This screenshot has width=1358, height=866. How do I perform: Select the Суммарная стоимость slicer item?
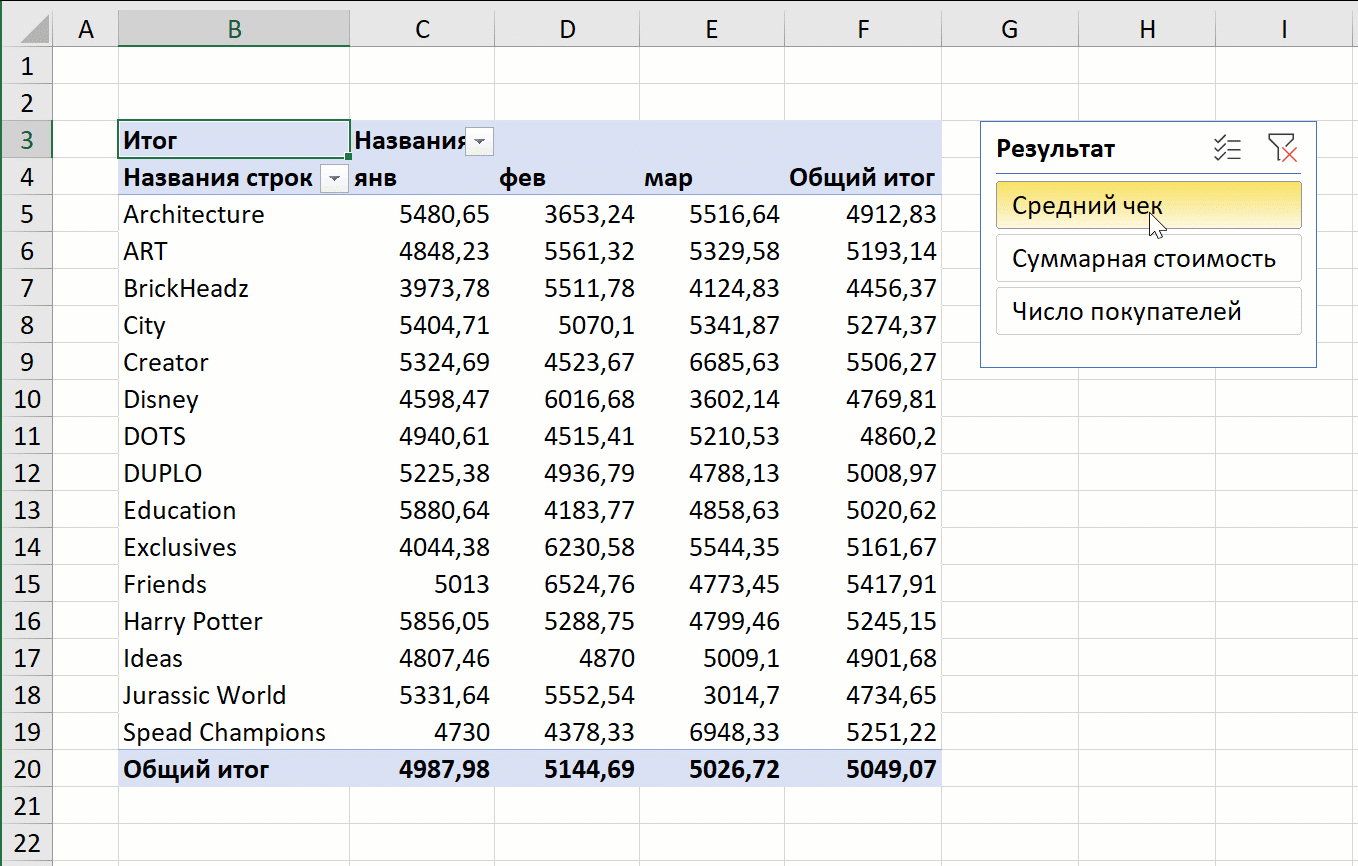click(1149, 258)
